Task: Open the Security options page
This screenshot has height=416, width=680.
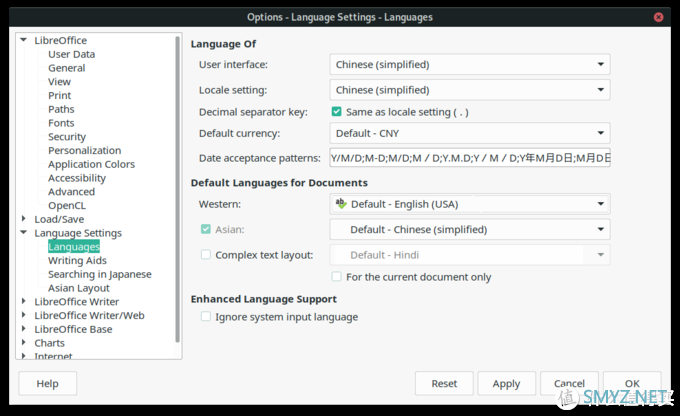Action: click(67, 137)
